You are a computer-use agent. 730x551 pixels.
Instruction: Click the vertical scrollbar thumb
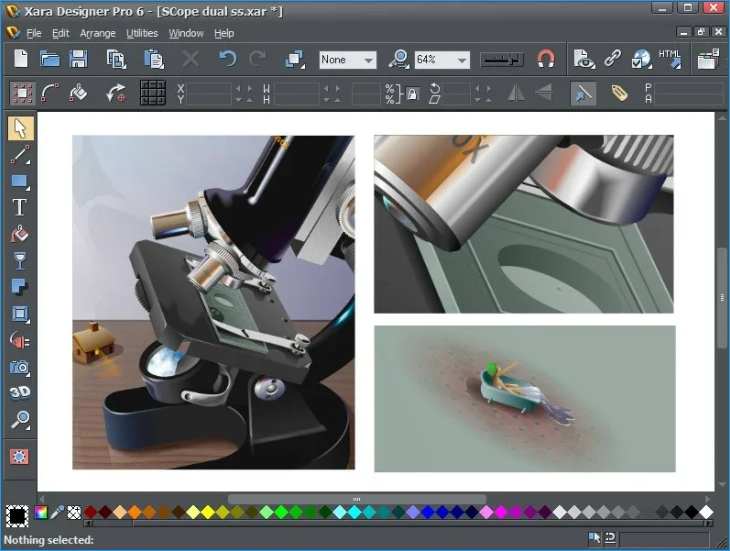(722, 297)
